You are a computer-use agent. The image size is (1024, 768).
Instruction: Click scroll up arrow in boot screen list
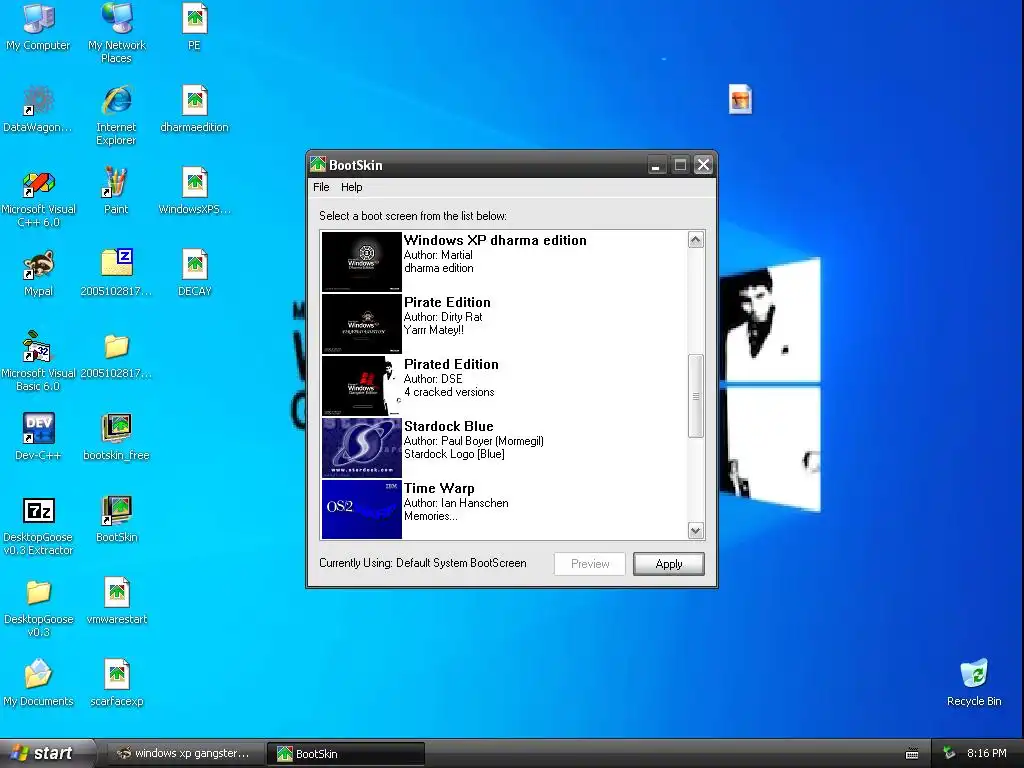click(696, 240)
